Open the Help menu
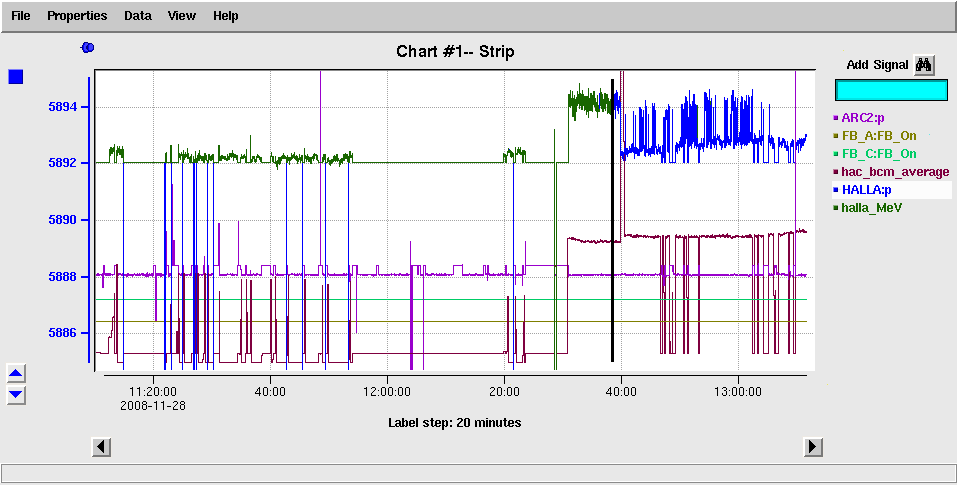 (225, 16)
